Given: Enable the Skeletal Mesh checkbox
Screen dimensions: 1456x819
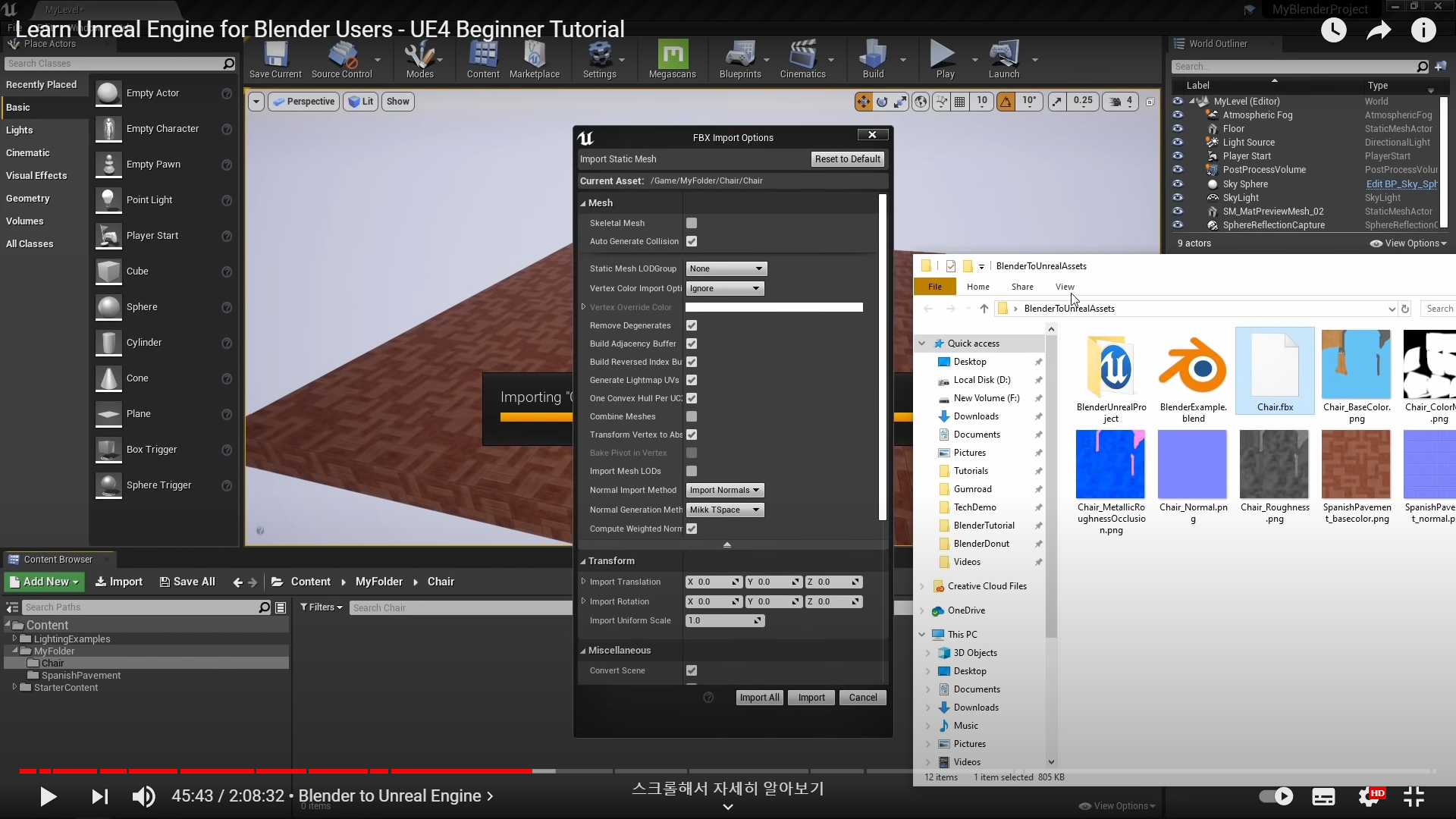Looking at the screenshot, I should click(x=692, y=223).
